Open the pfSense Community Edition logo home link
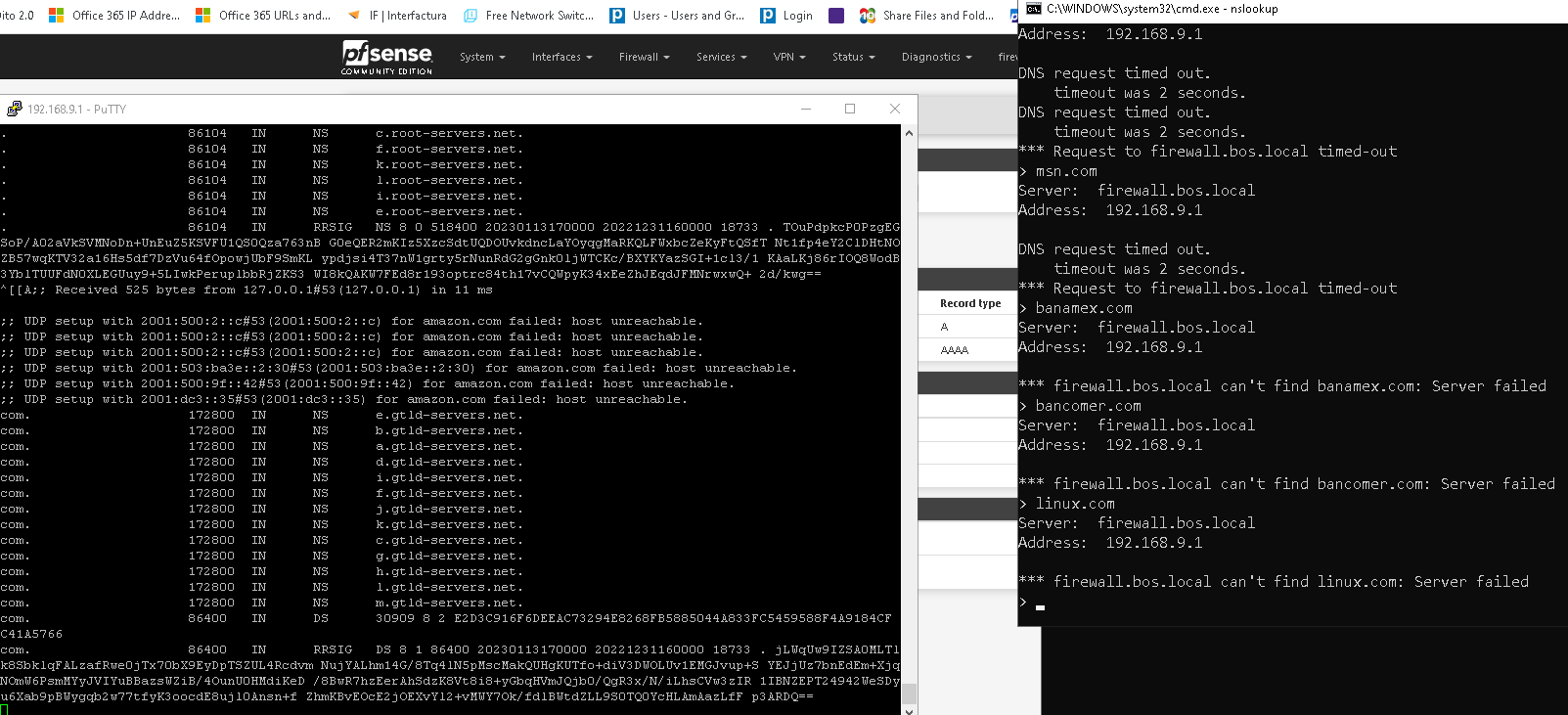1568x715 pixels. pos(387,57)
